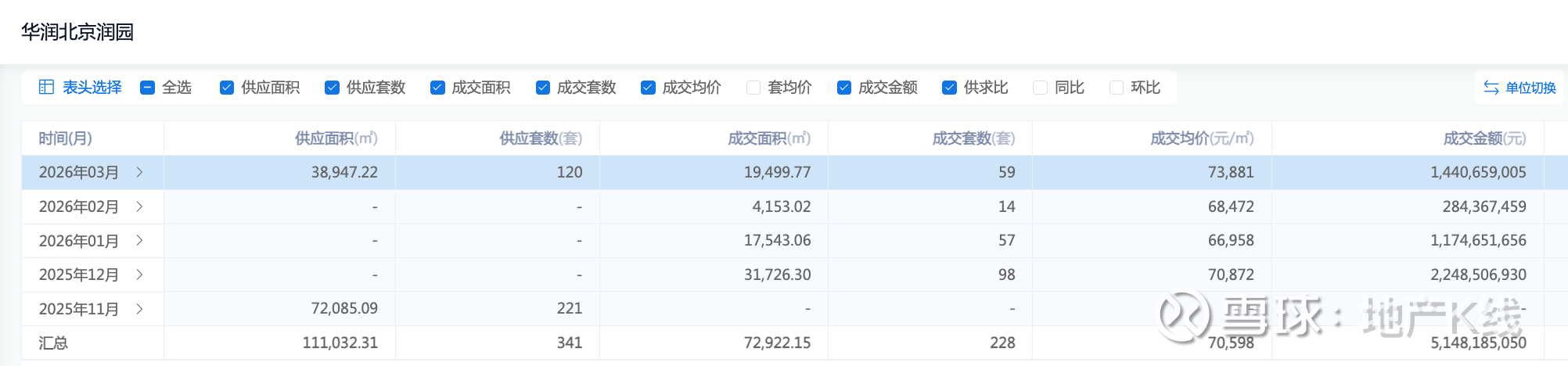The width and height of the screenshot is (1568, 366).
Task: Click the 时间(月) column header
Action: pyautogui.click(x=66, y=138)
